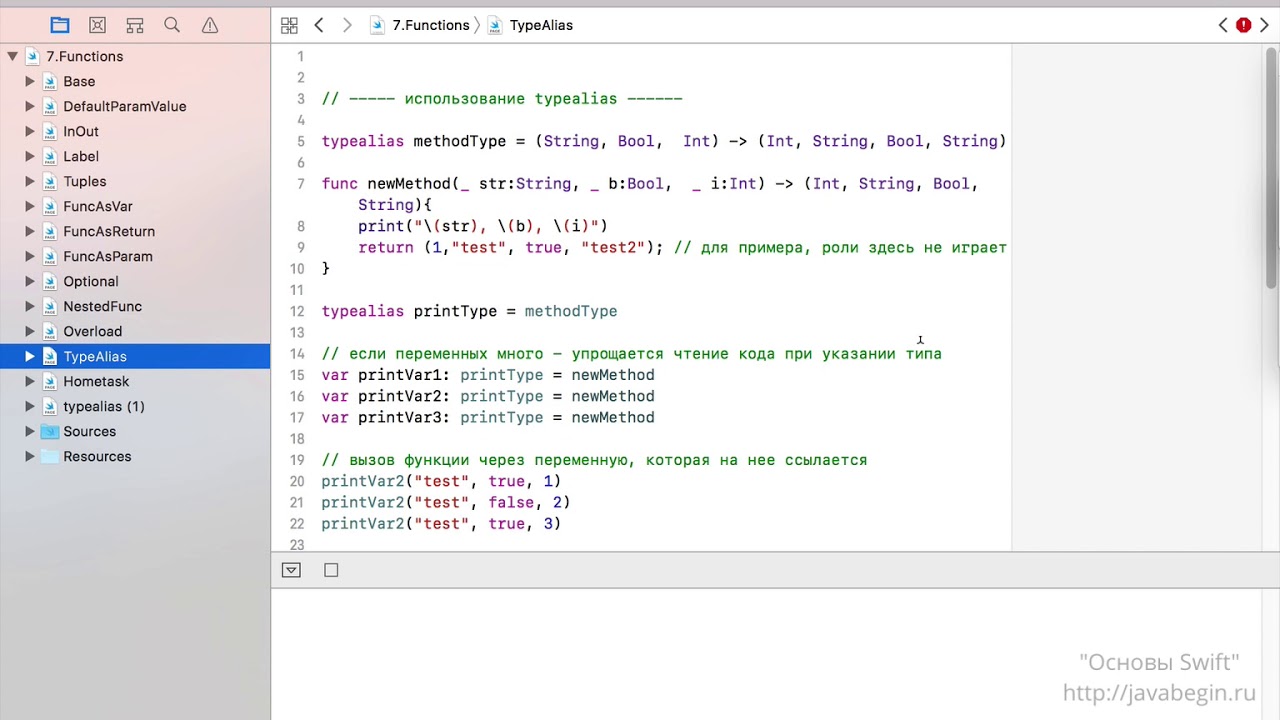Open the Issue navigator warning icon
This screenshot has width=1280, height=720.
tap(210, 25)
